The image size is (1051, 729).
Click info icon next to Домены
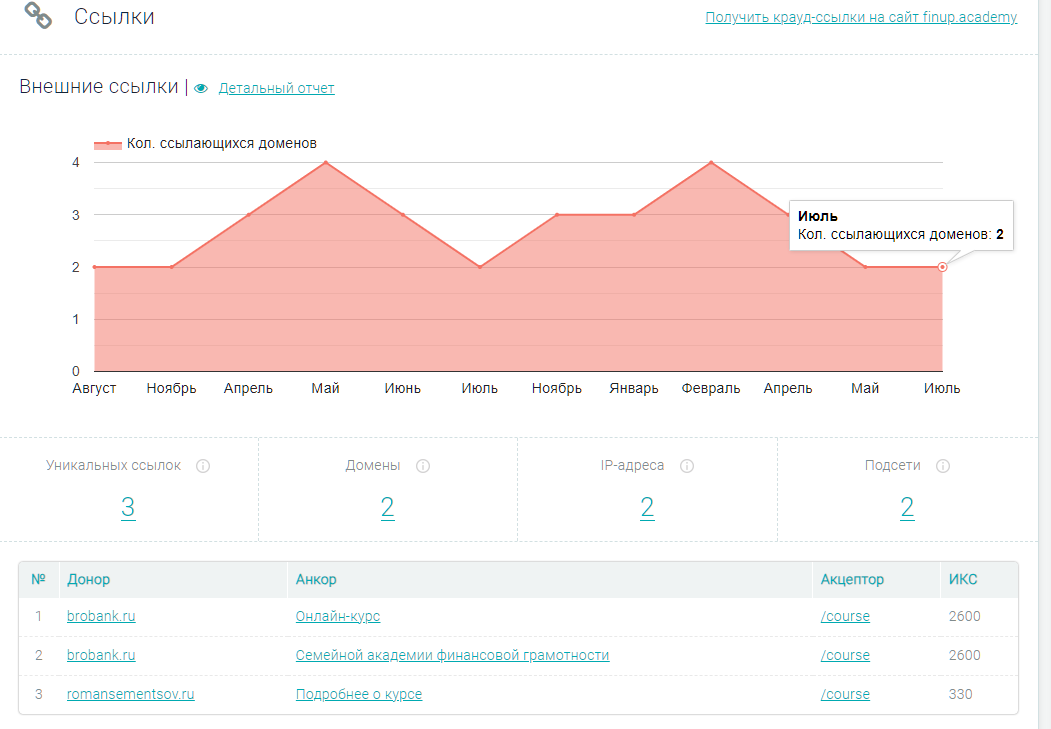pos(422,466)
